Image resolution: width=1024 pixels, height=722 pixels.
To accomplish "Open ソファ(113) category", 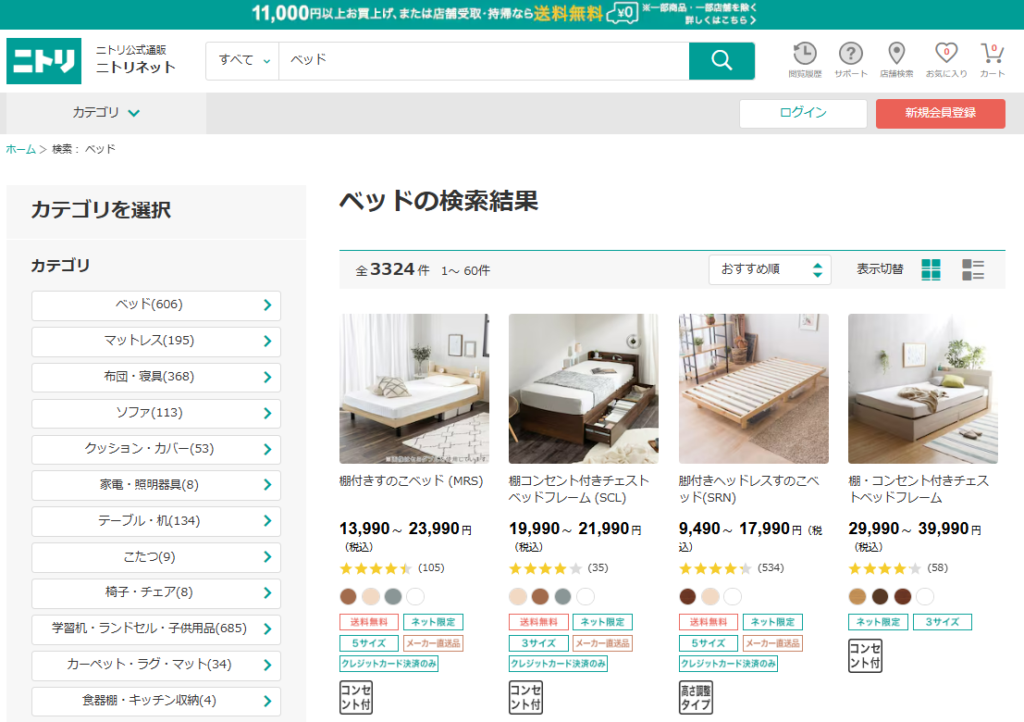I will 156,413.
